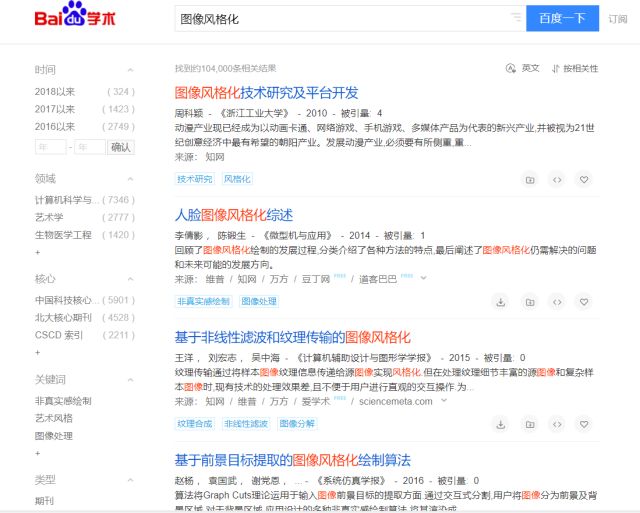
Task: Expand more options under 核心 with plus
Action: [38, 352]
